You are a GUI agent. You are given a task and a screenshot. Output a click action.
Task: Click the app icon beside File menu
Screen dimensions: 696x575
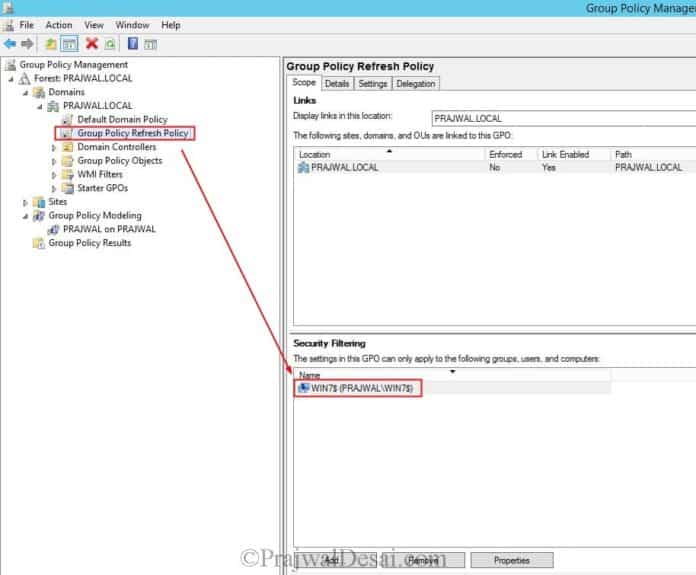tap(8, 25)
